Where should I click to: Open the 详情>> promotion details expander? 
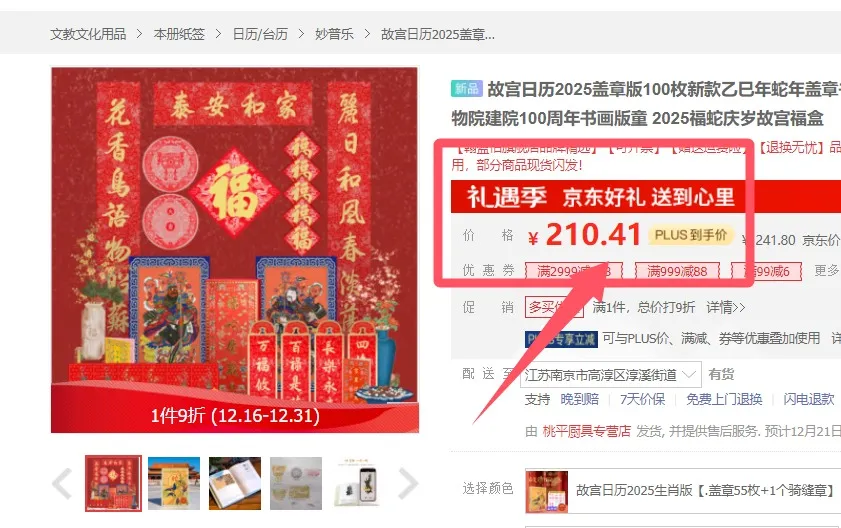(x=726, y=307)
